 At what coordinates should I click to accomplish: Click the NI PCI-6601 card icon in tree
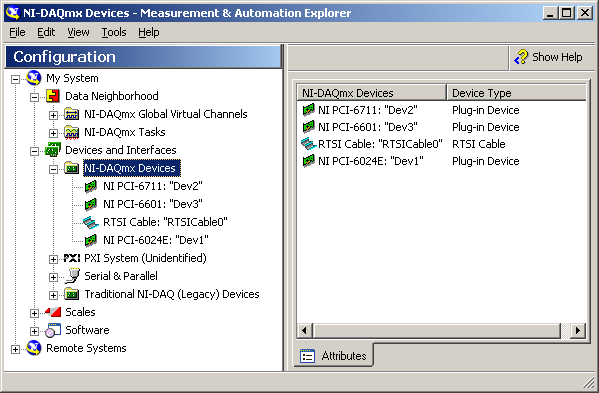91,204
